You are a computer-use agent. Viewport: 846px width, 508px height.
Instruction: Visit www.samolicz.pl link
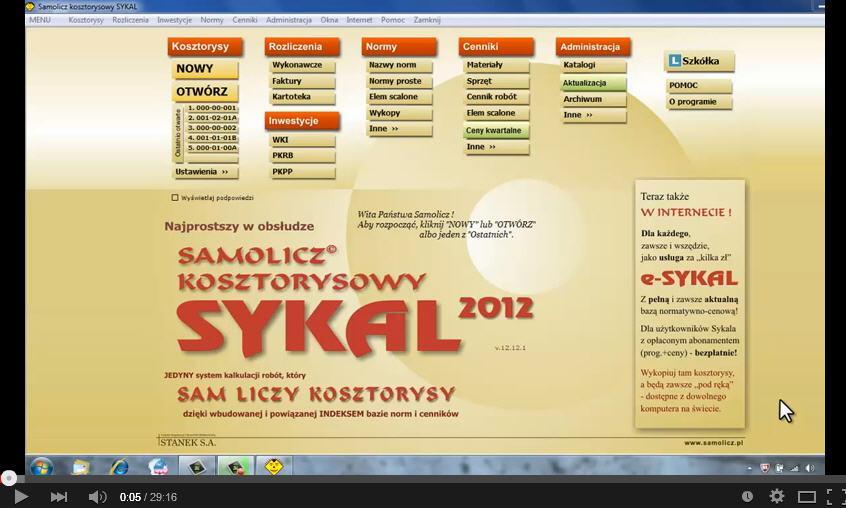coord(713,442)
